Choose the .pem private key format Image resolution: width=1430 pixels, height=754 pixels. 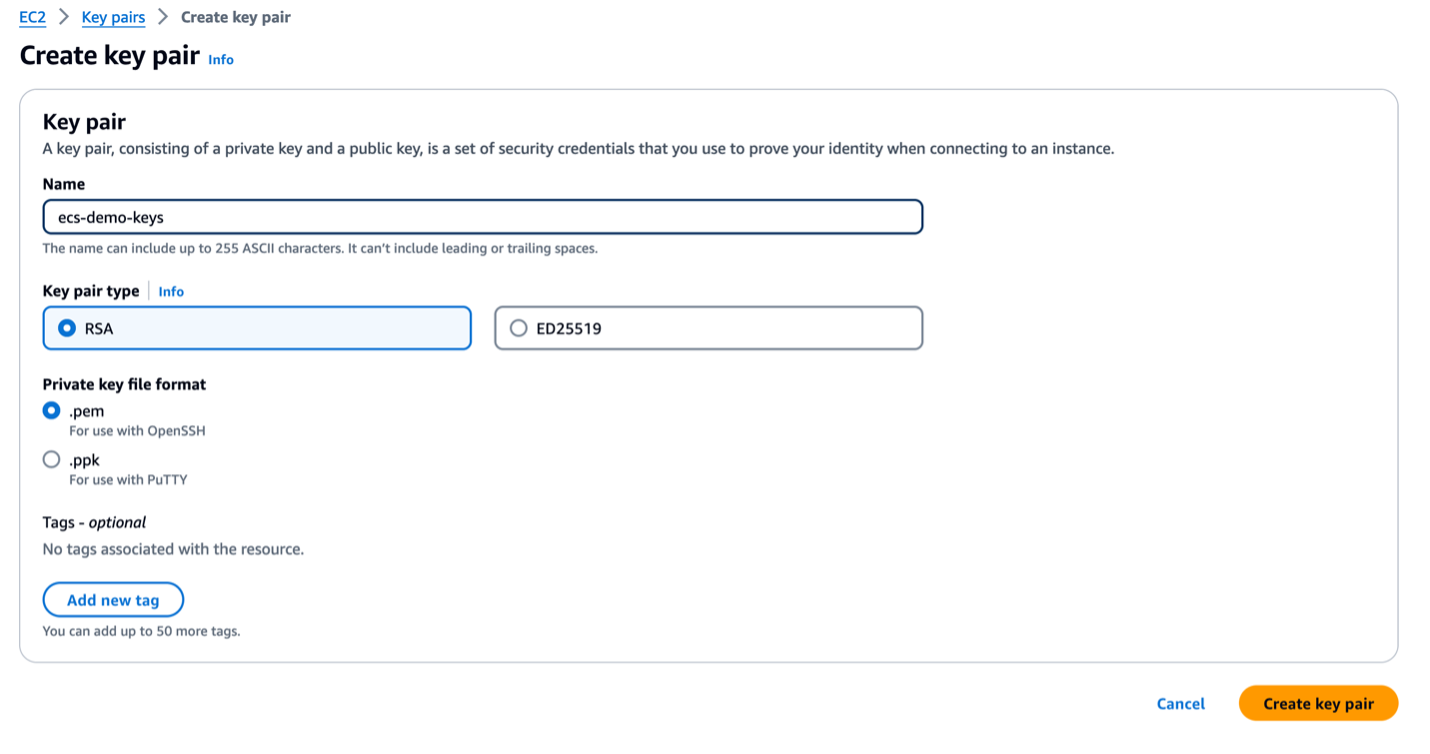click(x=51, y=410)
